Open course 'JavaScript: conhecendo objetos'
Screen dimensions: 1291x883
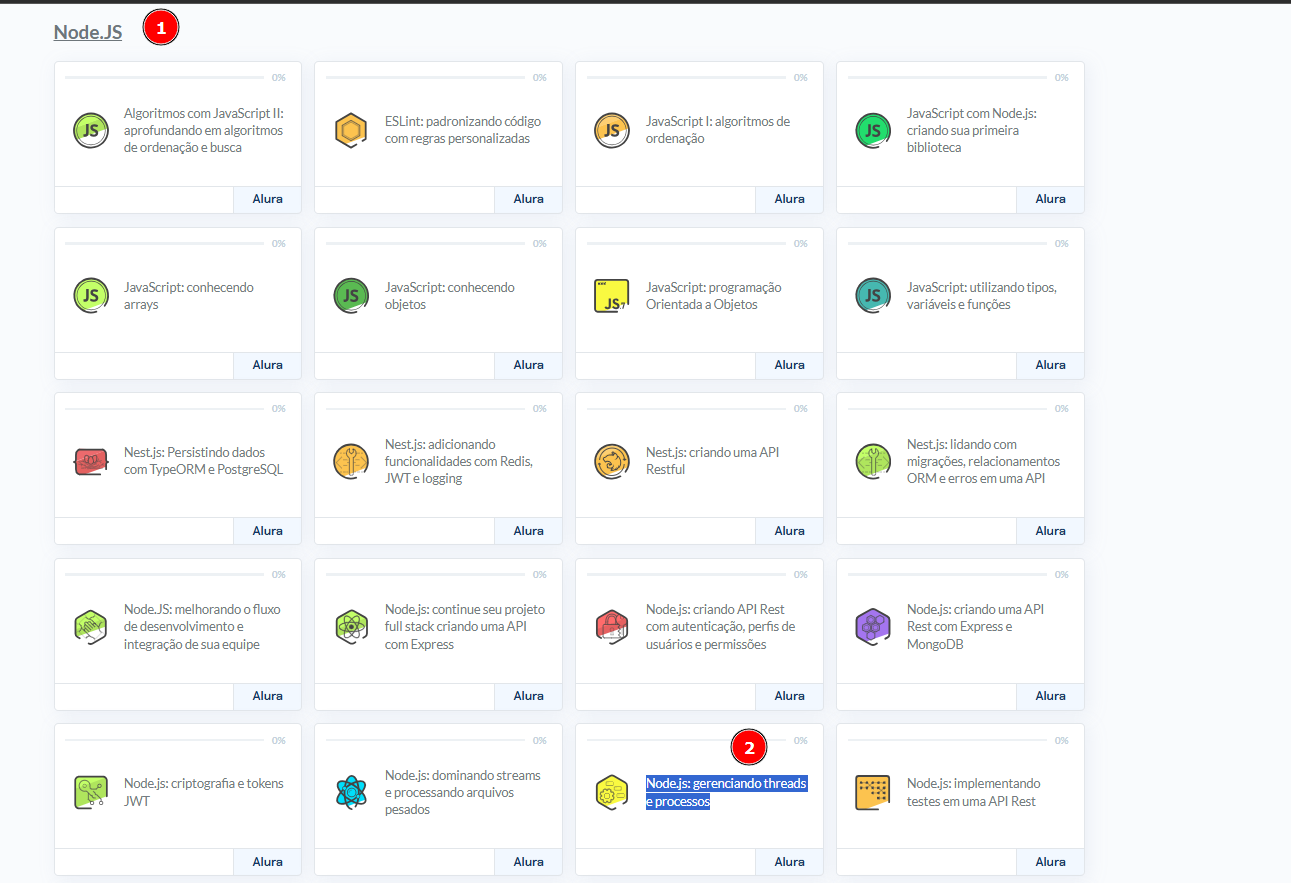(450, 296)
